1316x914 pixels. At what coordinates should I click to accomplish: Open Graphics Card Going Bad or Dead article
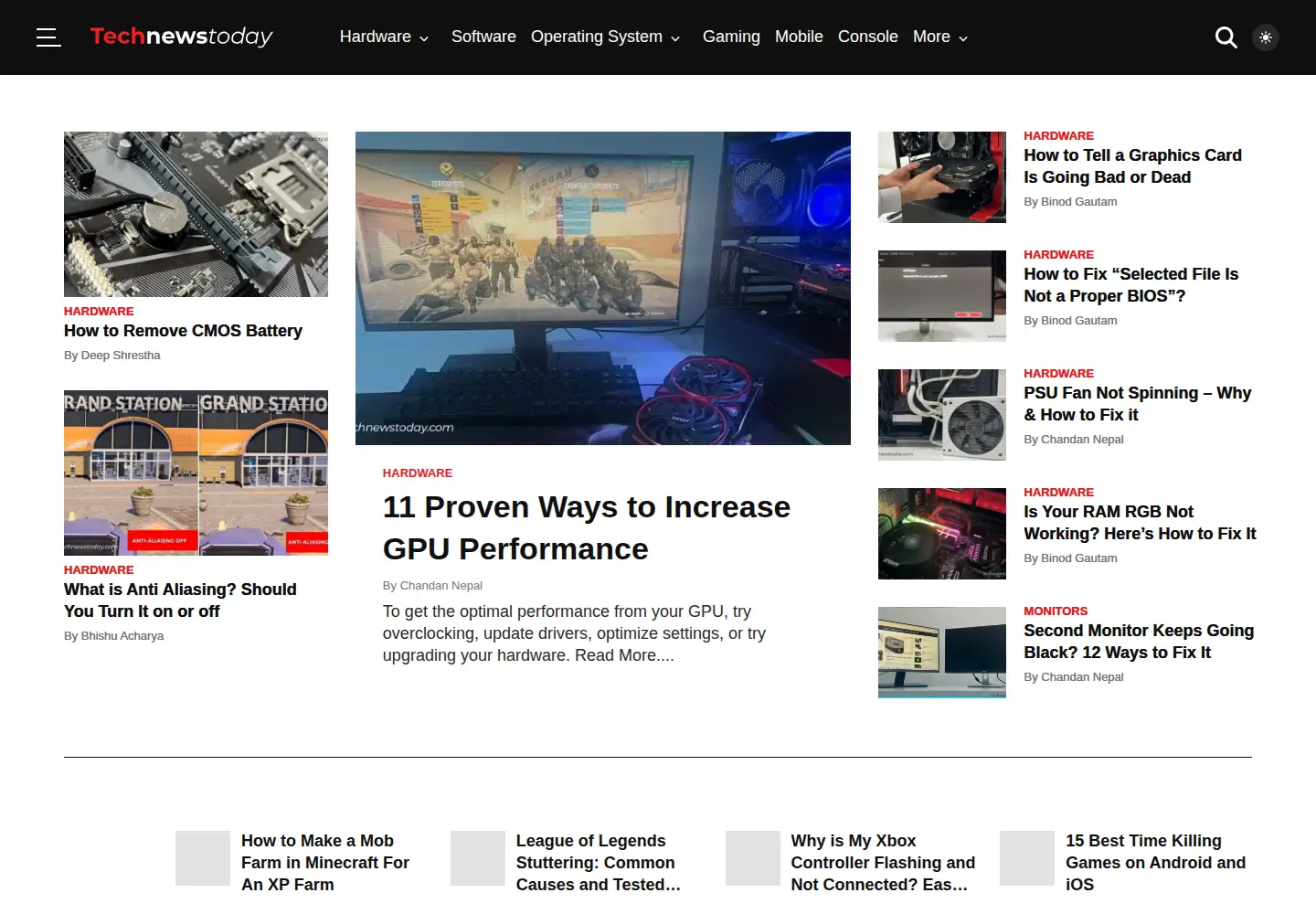click(x=1132, y=166)
